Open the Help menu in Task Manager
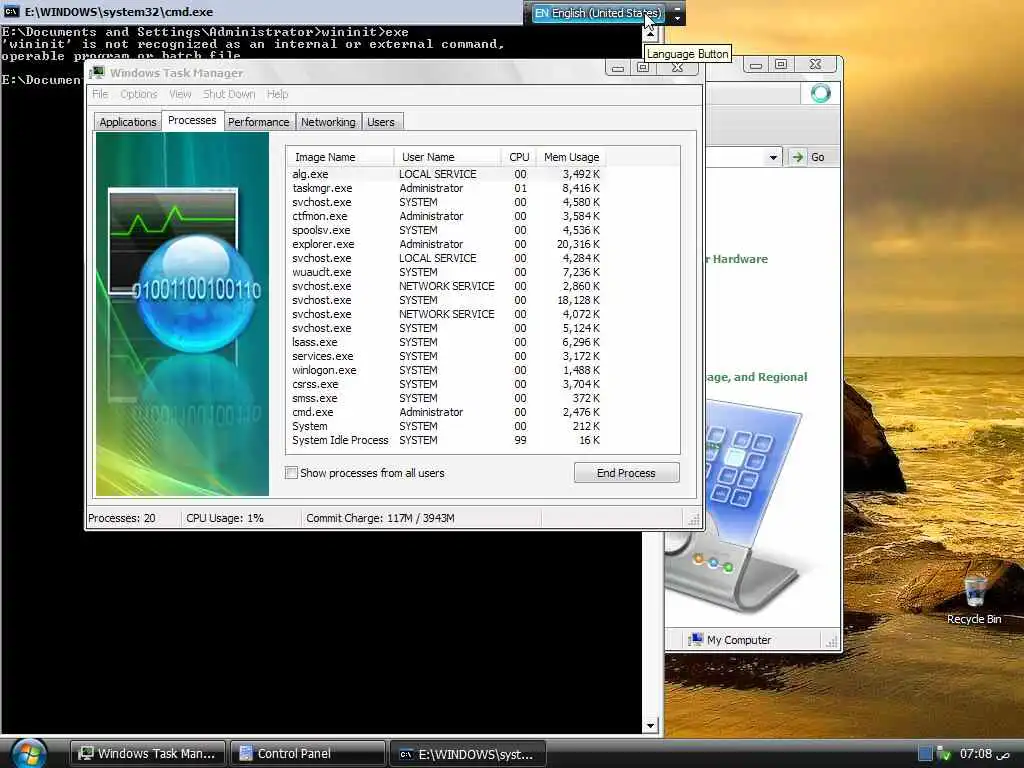Image resolution: width=1024 pixels, height=768 pixels. pyautogui.click(x=277, y=94)
